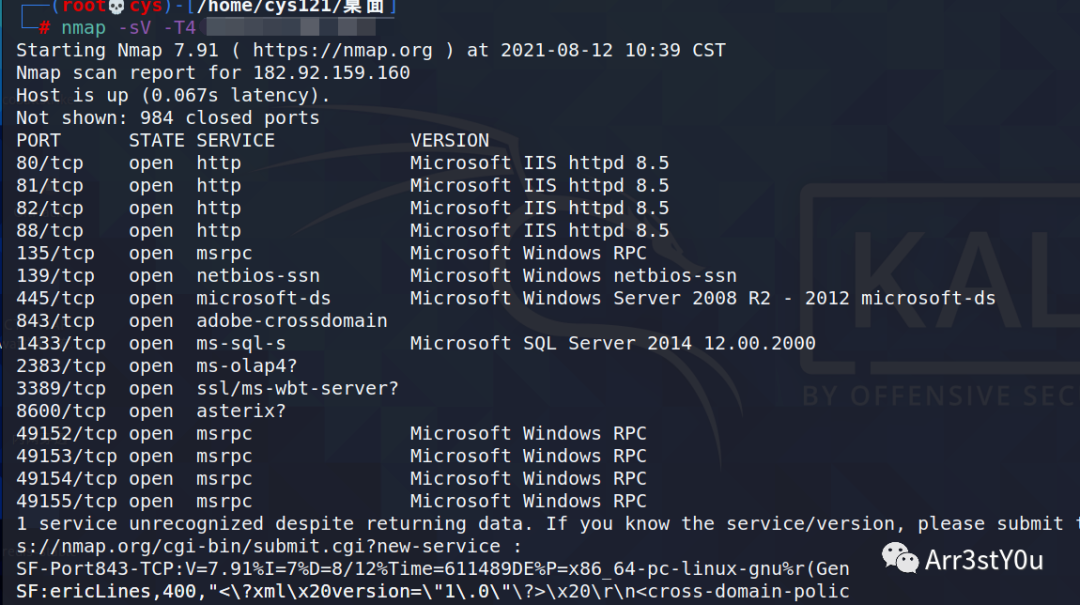The image size is (1080, 605).
Task: Click the STATE column header
Action: pos(156,141)
